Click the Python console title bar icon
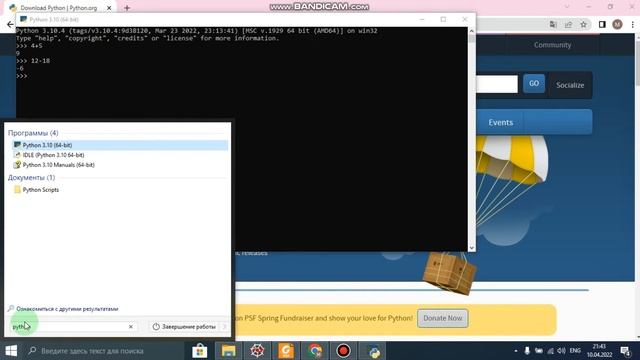This screenshot has width=640, height=360. [23, 19]
